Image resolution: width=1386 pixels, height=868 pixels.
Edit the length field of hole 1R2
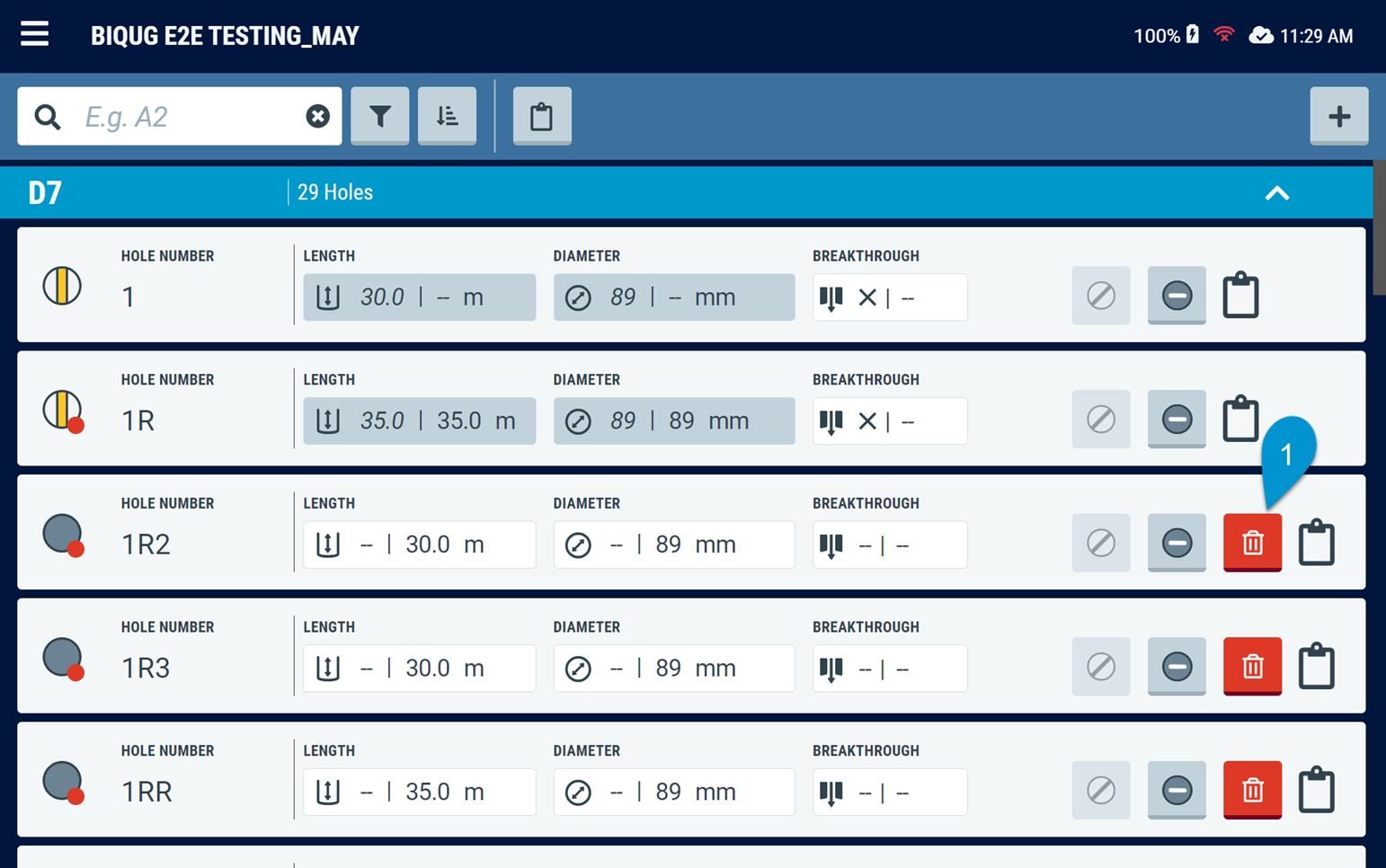click(419, 545)
